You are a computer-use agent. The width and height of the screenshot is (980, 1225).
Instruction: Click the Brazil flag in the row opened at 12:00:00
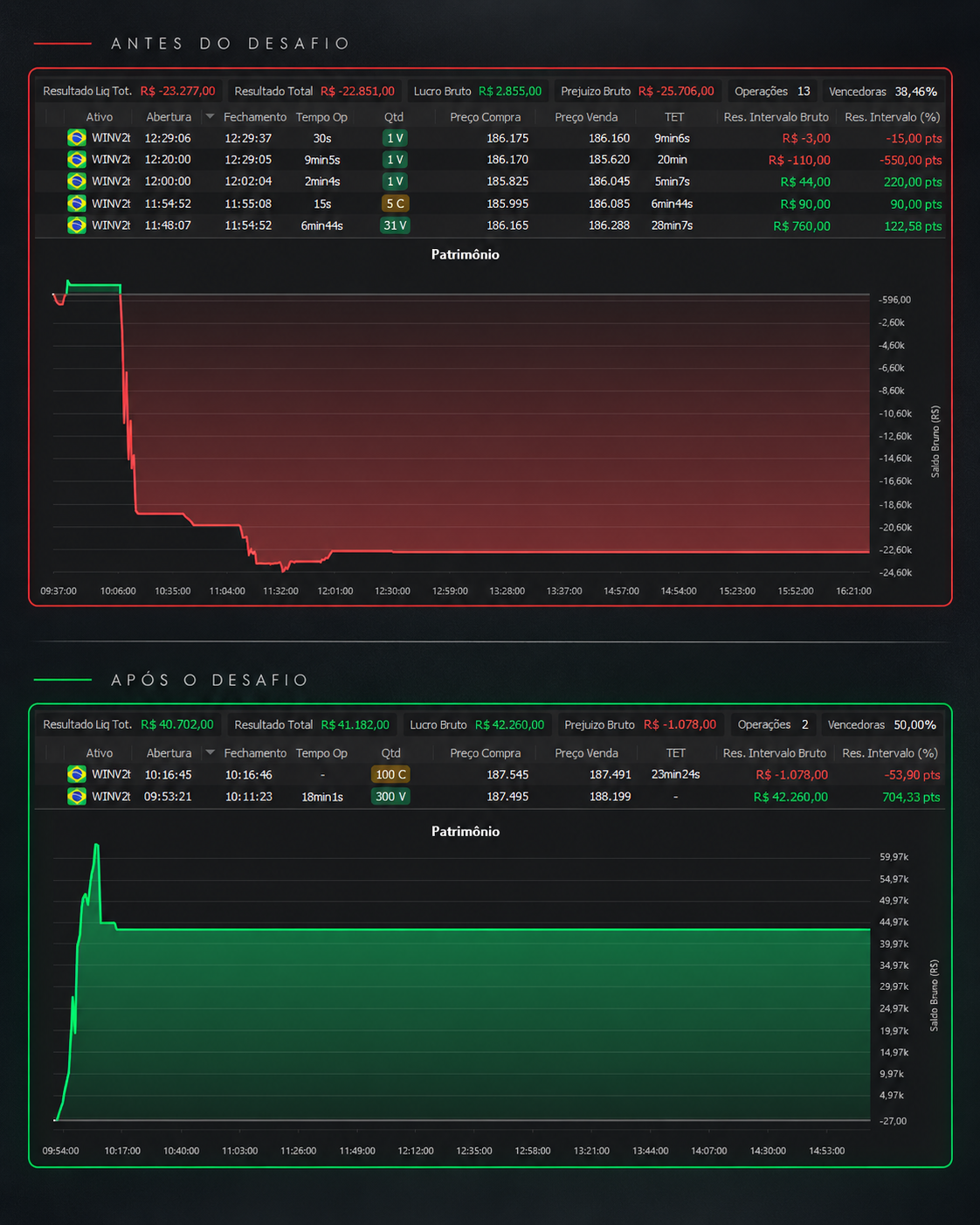pos(77,182)
